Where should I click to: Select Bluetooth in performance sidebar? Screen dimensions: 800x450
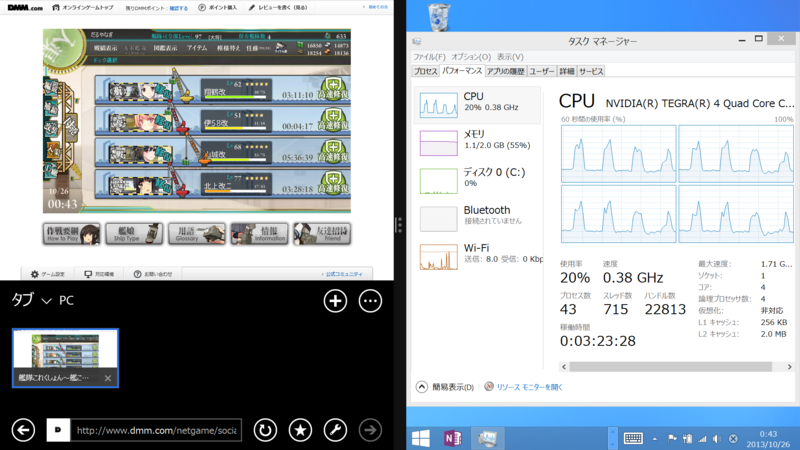tap(478, 218)
